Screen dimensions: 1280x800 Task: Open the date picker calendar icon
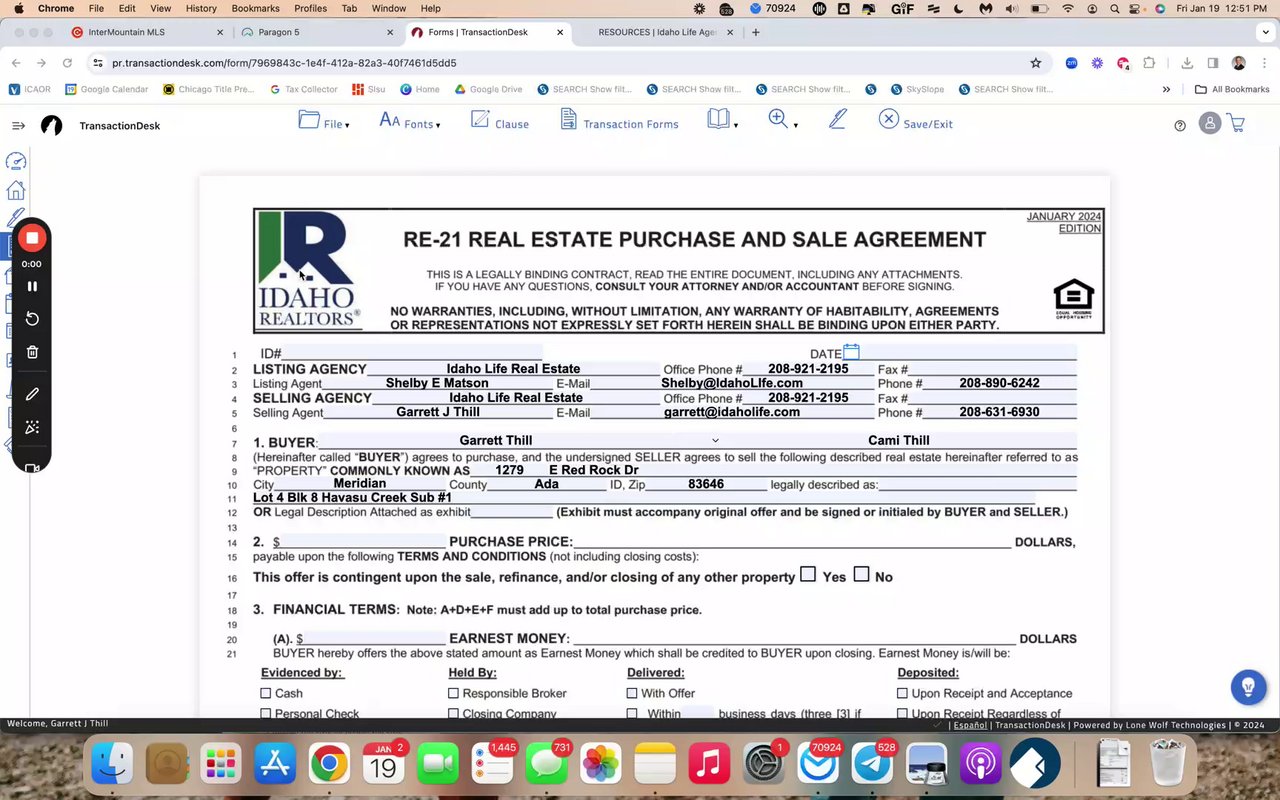pyautogui.click(x=851, y=352)
